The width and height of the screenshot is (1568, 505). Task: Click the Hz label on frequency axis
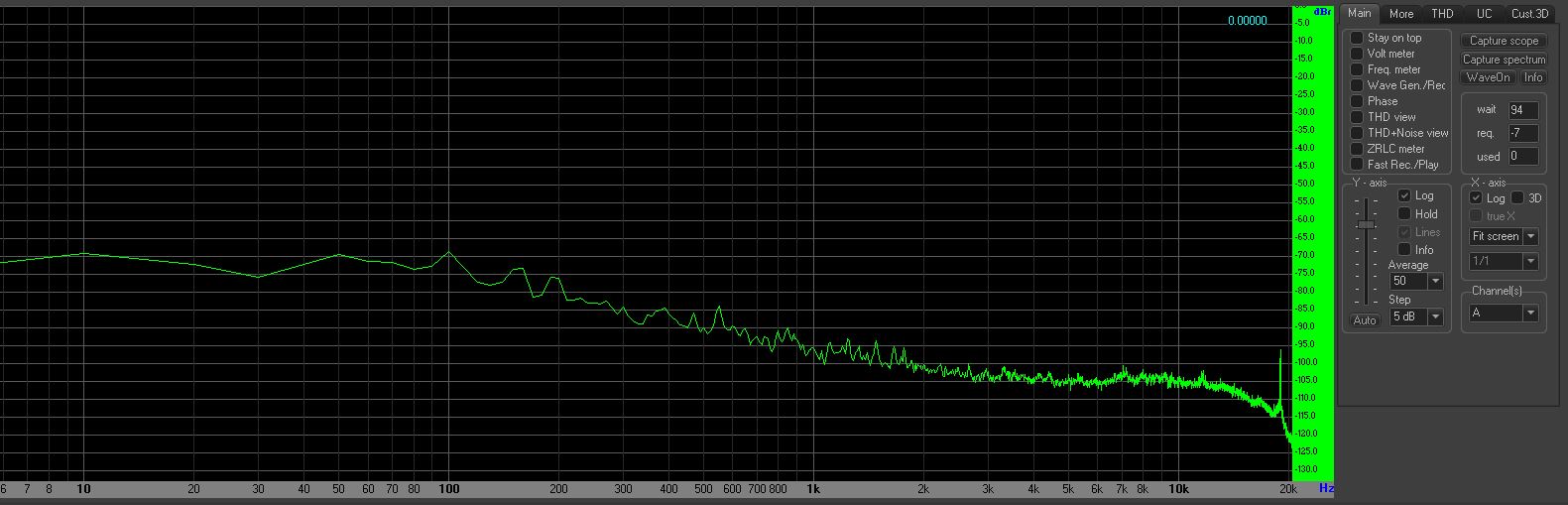pos(1326,489)
